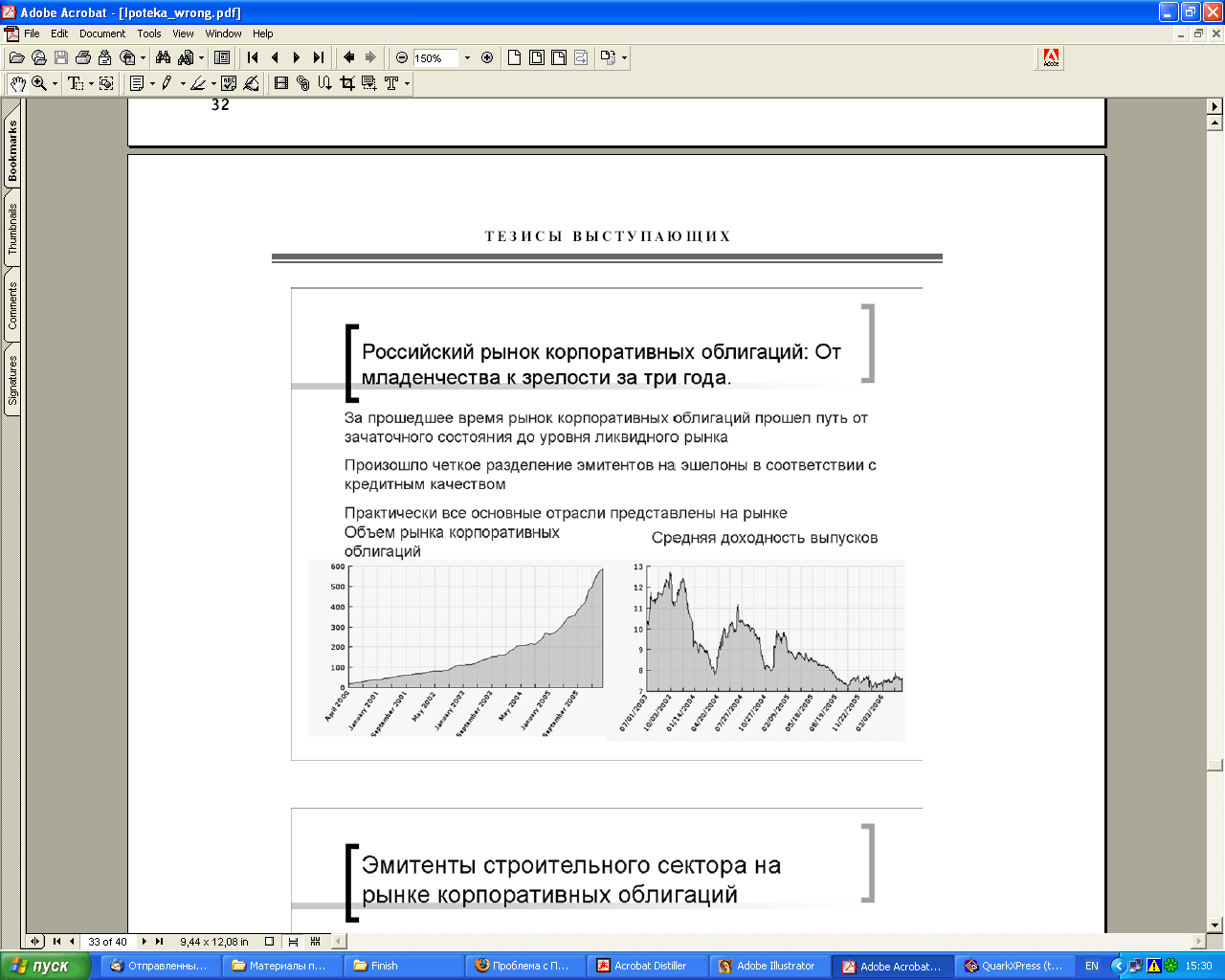This screenshot has height=980, width=1225.
Task: Click toolbar Previous Page arrow
Action: (x=276, y=57)
